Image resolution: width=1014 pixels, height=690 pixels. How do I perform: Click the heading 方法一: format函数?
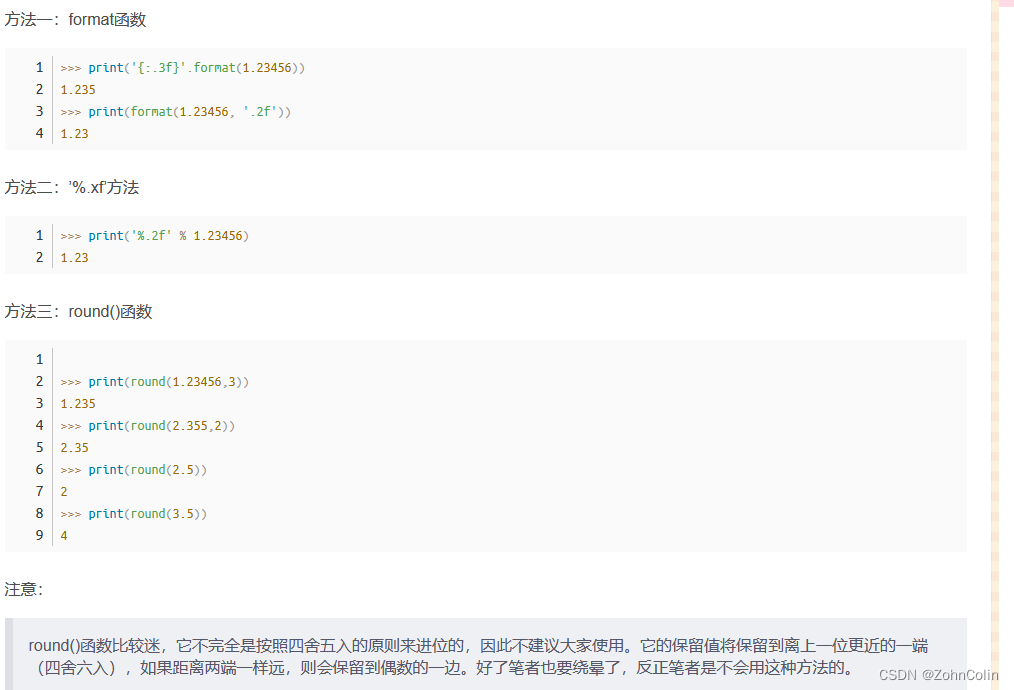tap(74, 19)
